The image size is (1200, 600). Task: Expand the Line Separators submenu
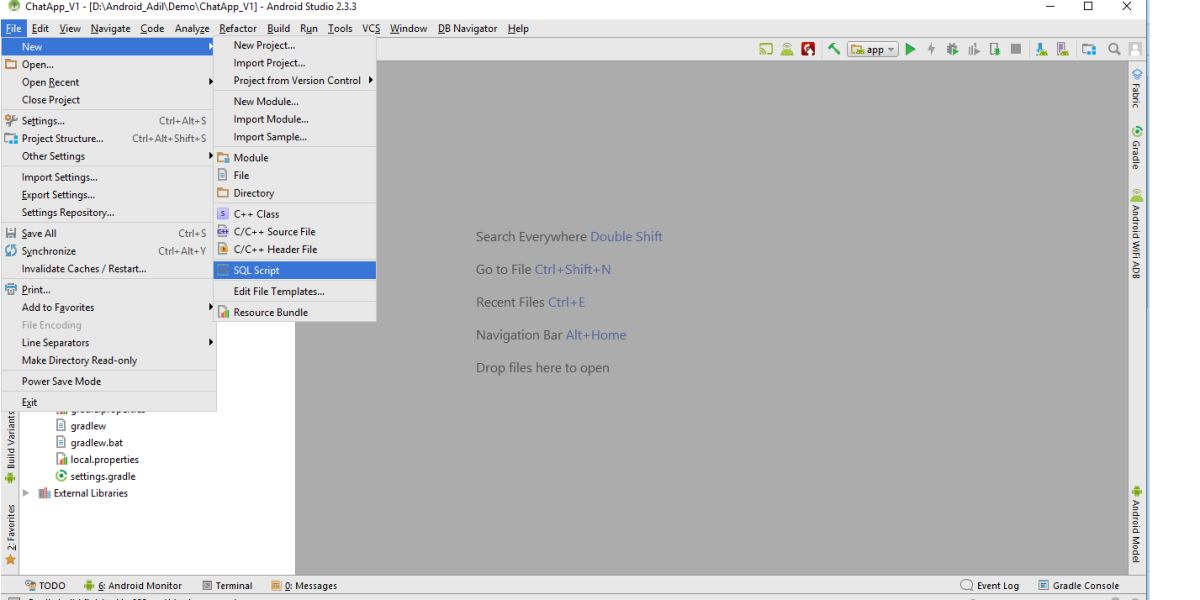(109, 343)
